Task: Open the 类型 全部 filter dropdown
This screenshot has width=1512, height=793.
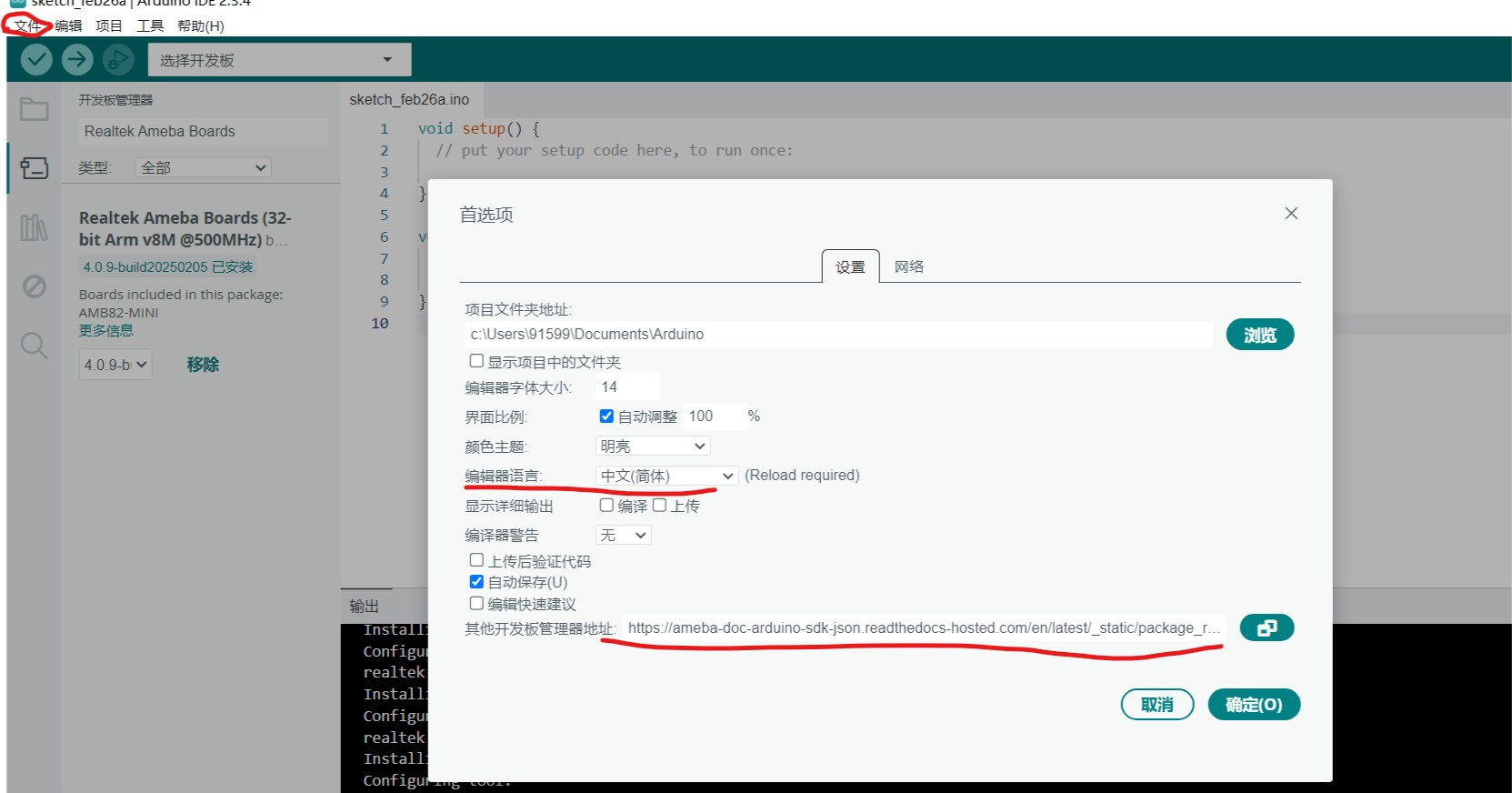Action: [x=204, y=167]
